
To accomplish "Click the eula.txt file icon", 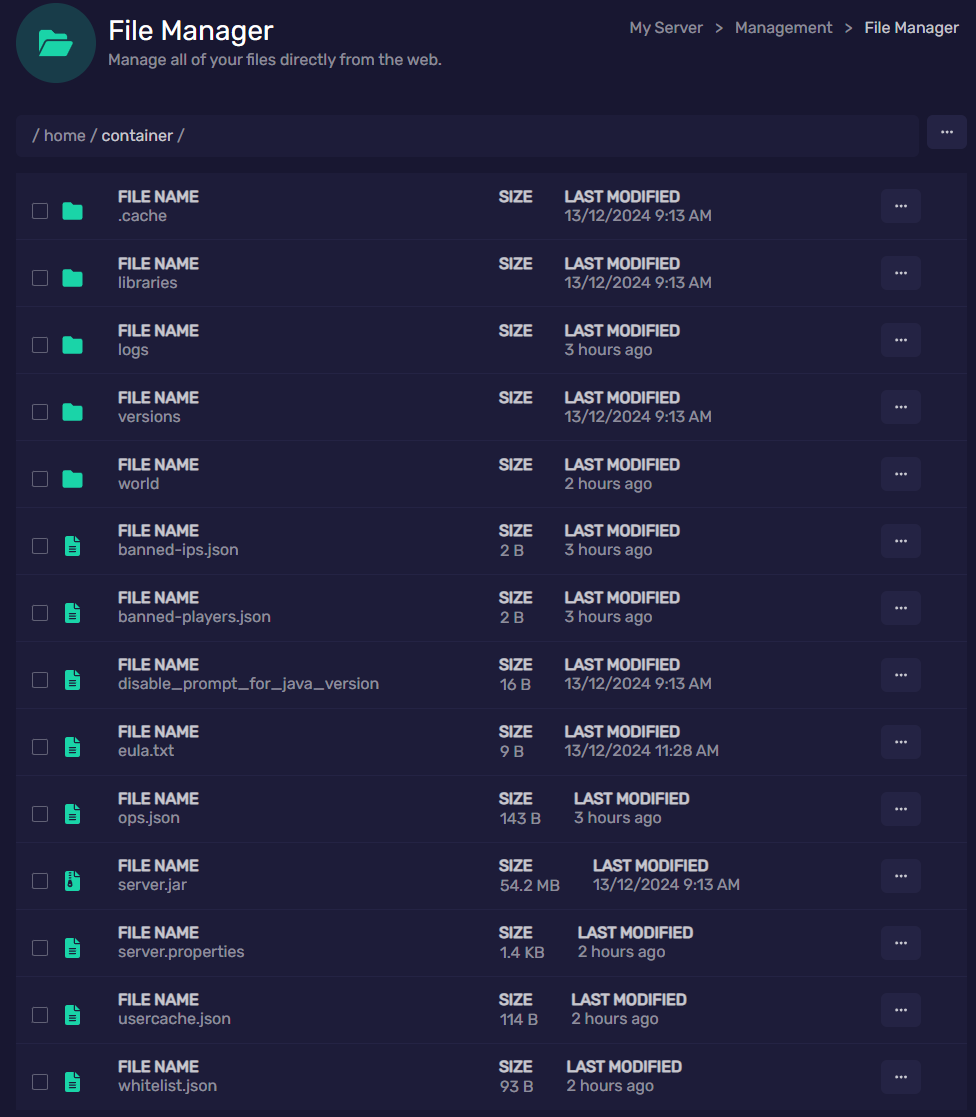I will tap(72, 747).
